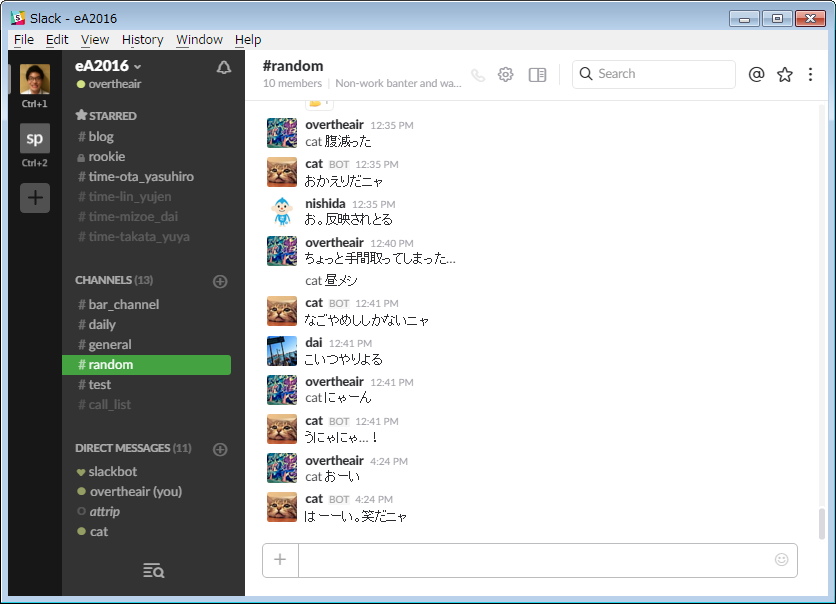Open the test channel
836x604 pixels.
click(94, 384)
